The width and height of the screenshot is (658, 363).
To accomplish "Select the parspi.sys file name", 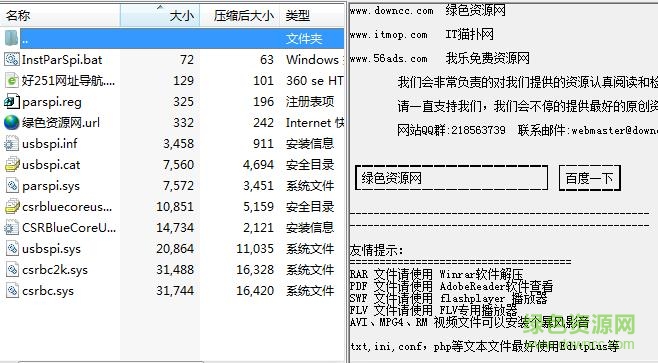I will [51, 185].
